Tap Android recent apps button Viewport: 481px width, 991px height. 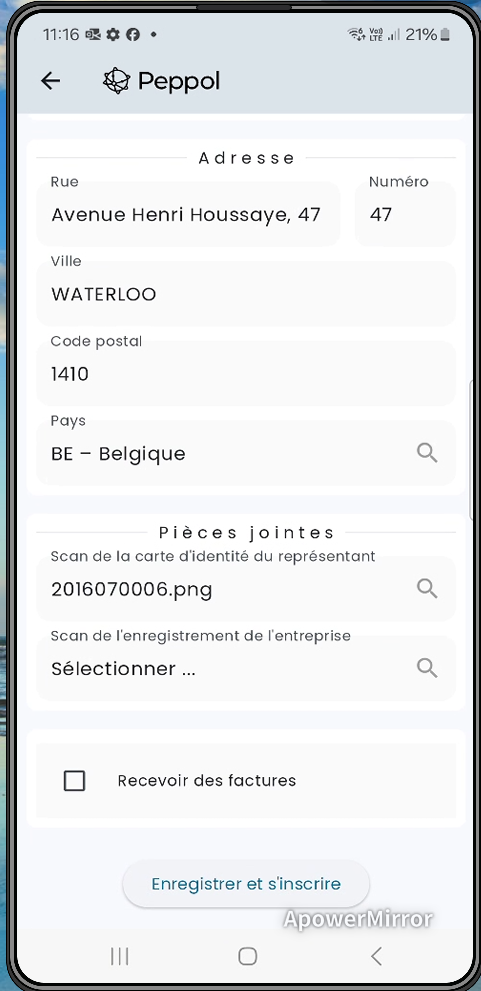(119, 956)
